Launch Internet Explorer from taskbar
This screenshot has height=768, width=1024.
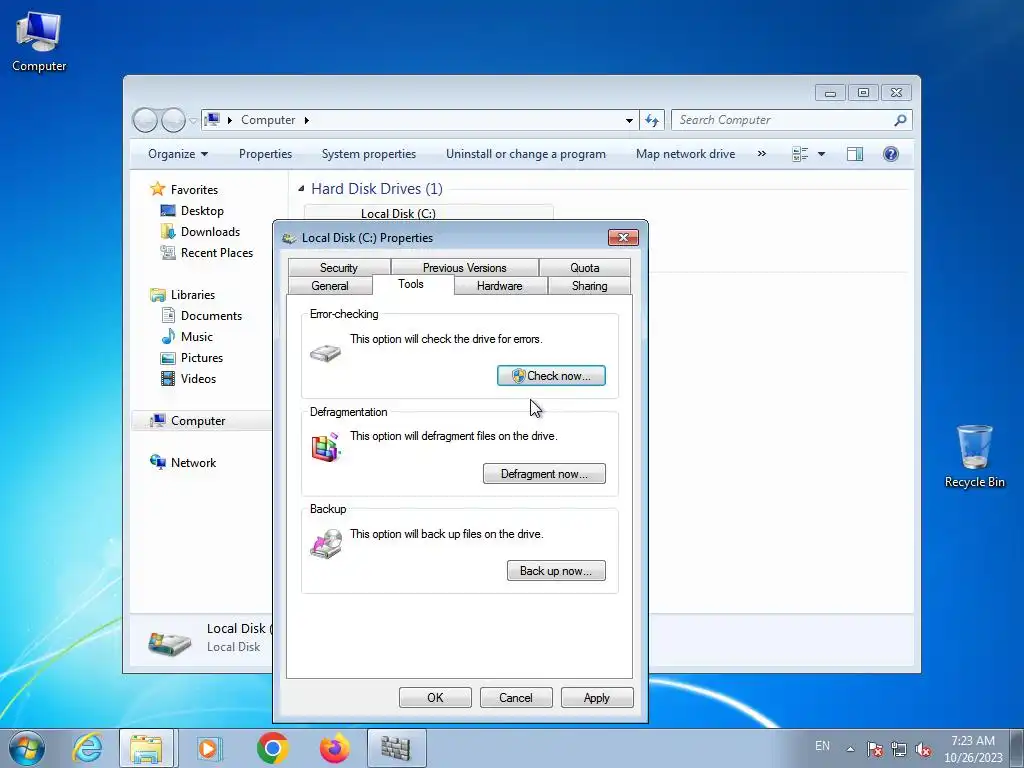[x=88, y=748]
